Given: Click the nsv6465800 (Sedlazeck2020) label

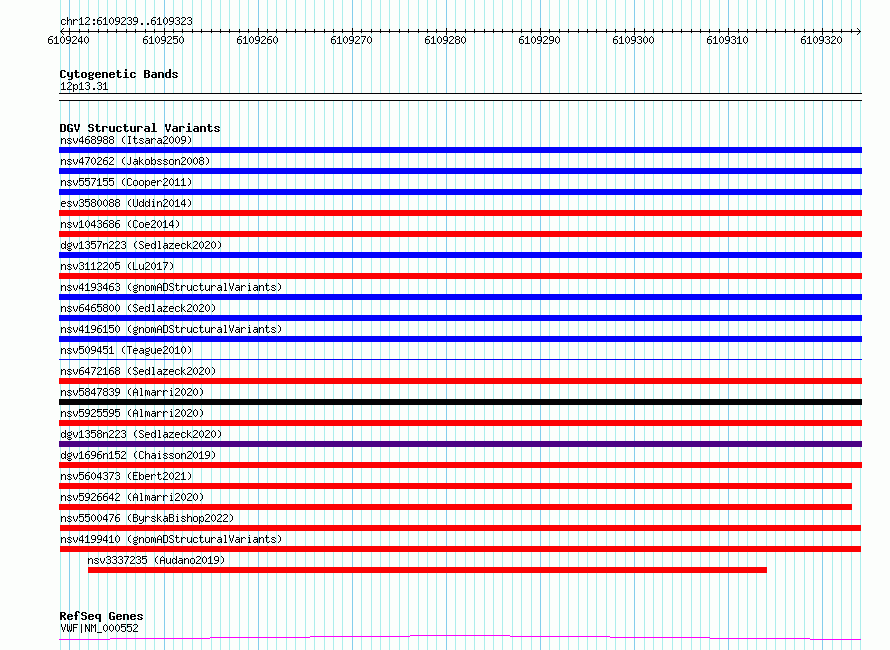Looking at the screenshot, I should (138, 308).
